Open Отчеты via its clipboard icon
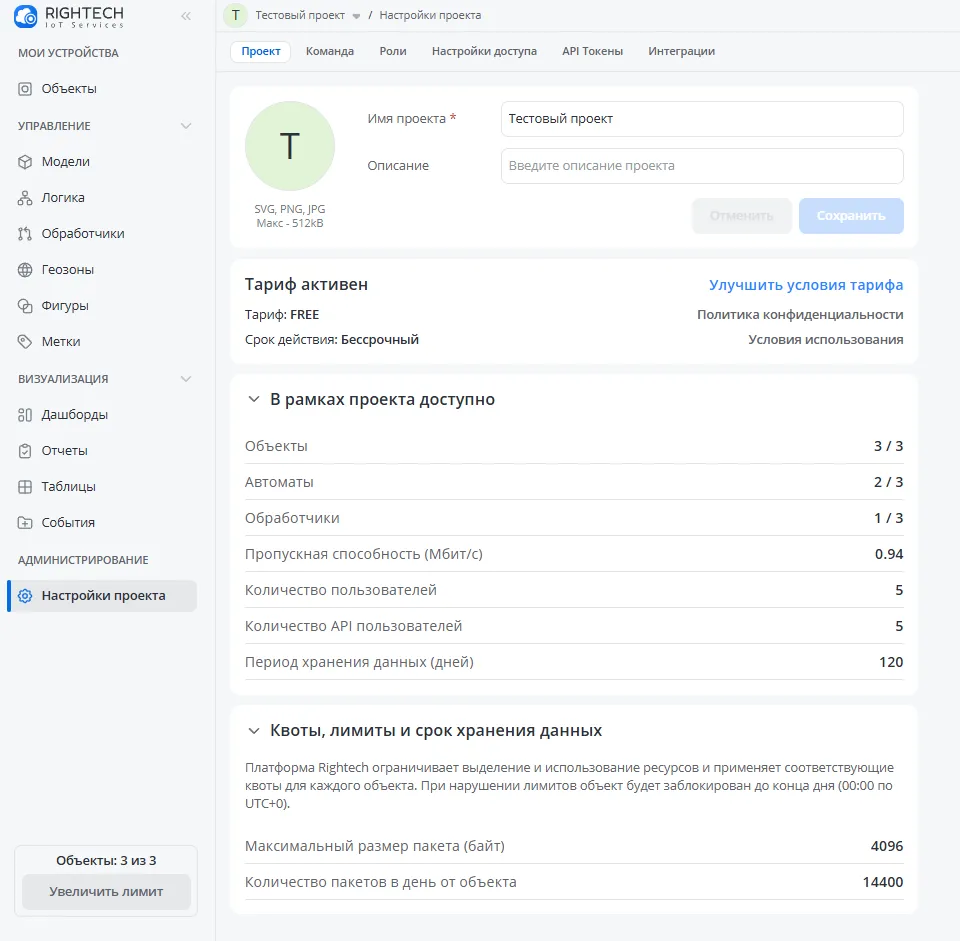Screen dimensions: 960x941 pyautogui.click(x=26, y=451)
